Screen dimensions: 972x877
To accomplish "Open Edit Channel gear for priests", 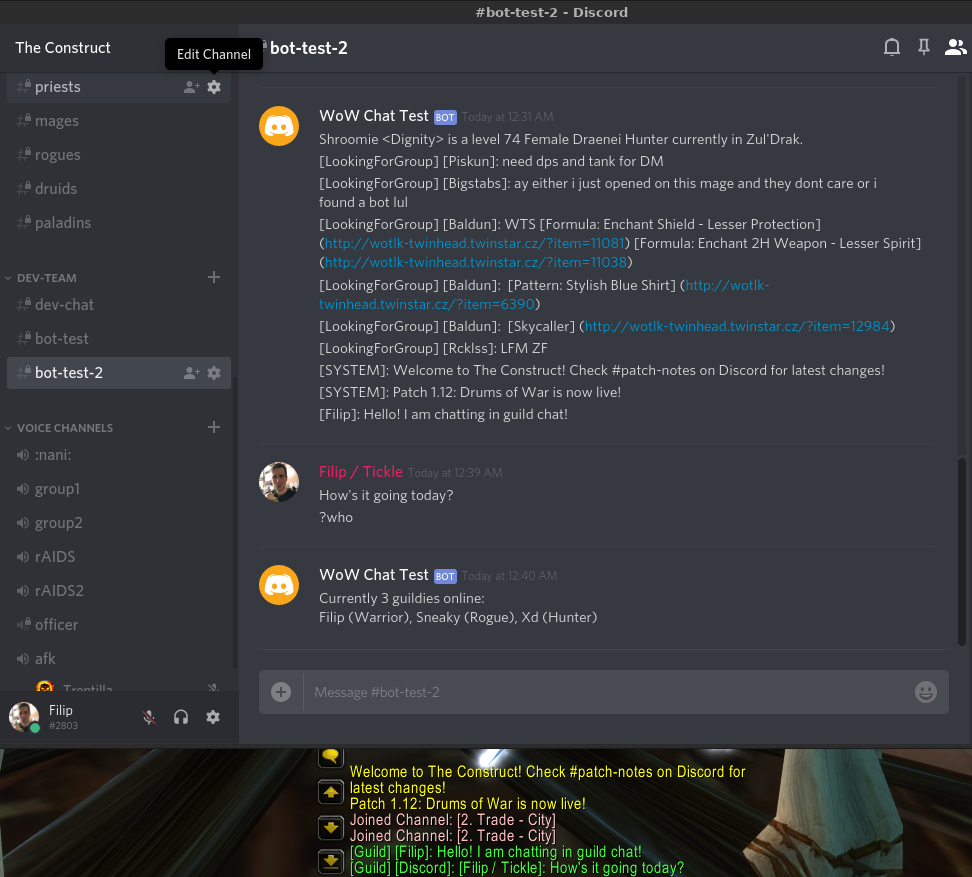I will point(214,87).
